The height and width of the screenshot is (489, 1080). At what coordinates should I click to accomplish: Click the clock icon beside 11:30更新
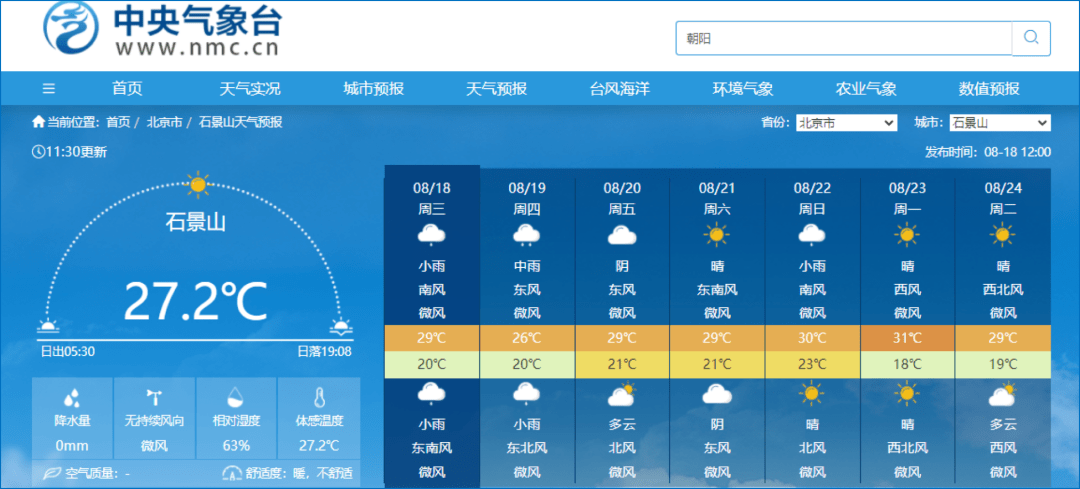click(x=38, y=152)
